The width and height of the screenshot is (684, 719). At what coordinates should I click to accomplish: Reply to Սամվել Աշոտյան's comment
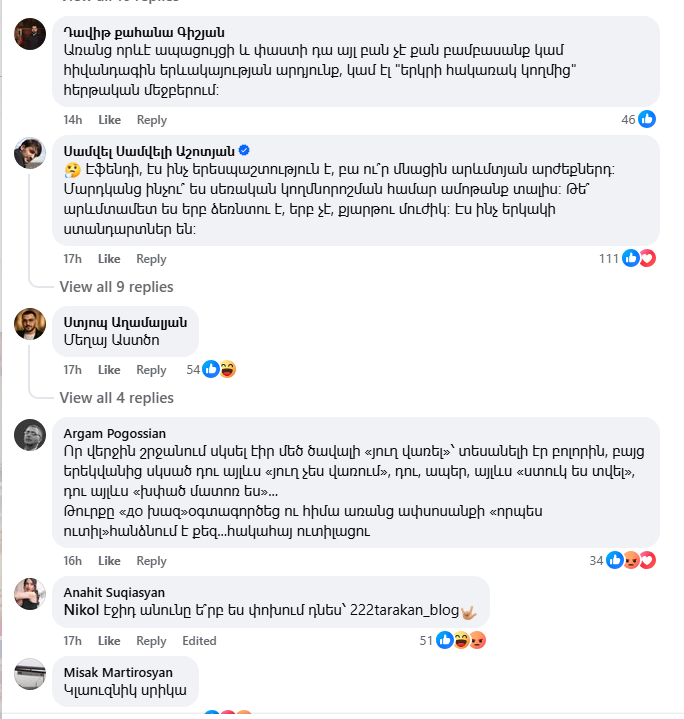(x=152, y=259)
